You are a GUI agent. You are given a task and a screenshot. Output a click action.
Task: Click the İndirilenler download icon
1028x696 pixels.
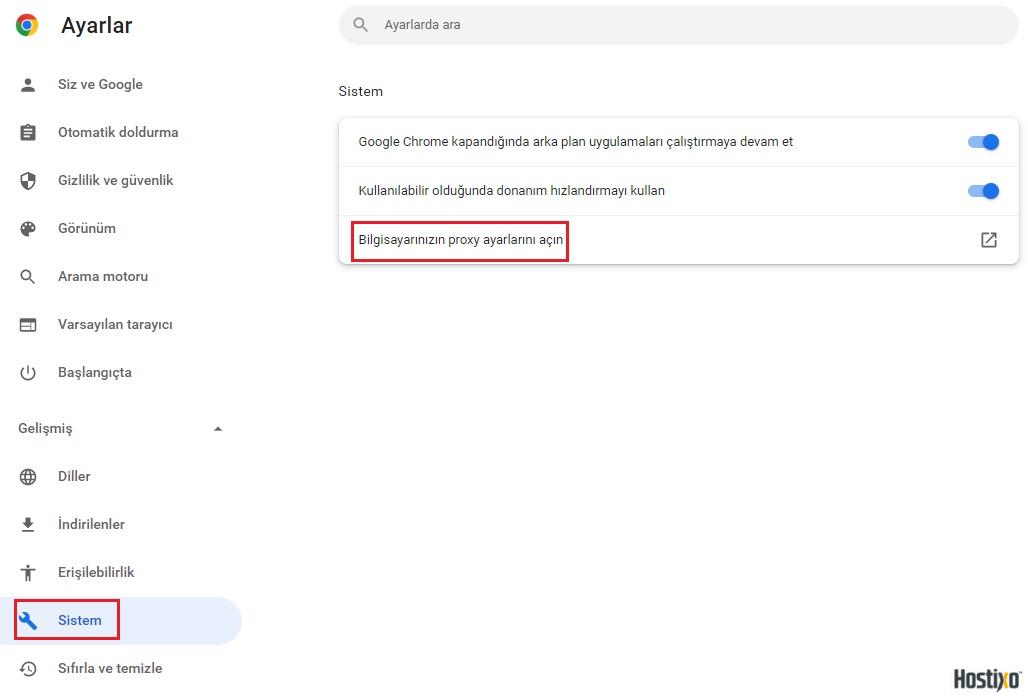(27, 524)
